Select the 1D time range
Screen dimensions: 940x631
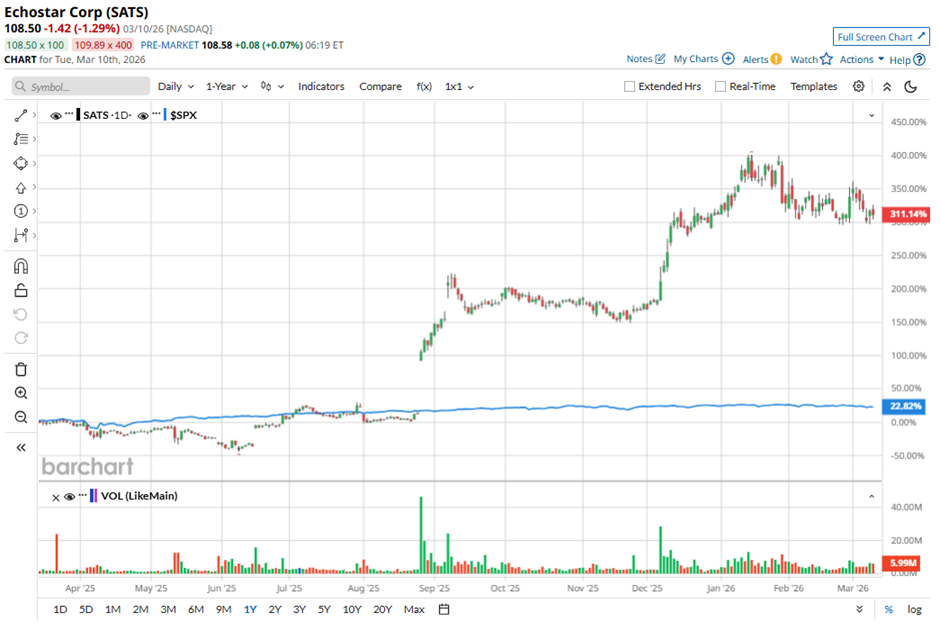click(x=60, y=609)
